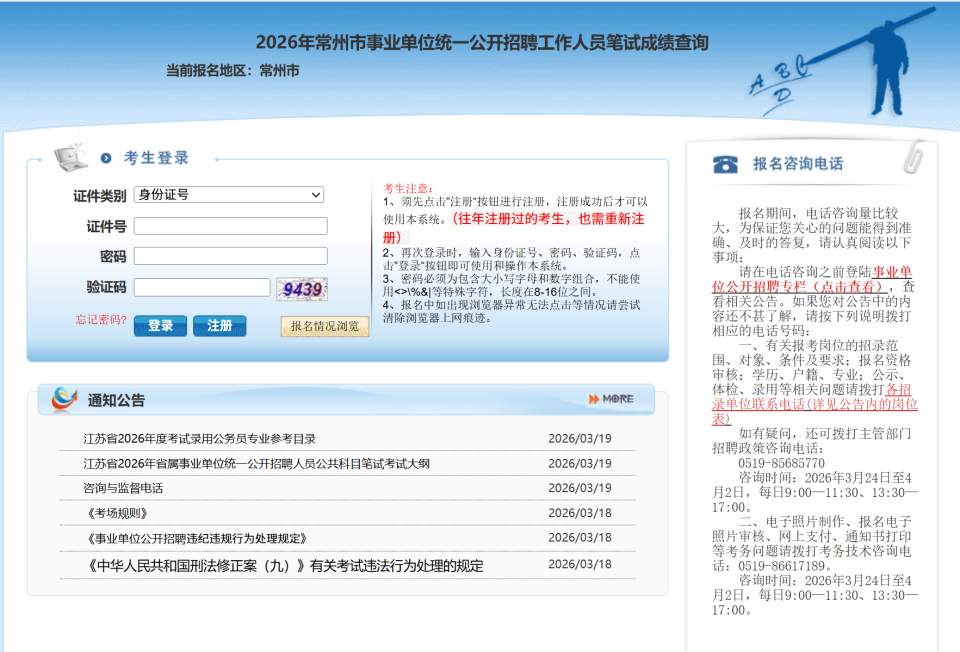Open 报名情况浏览 button
This screenshot has height=652, width=960.
pos(325,326)
